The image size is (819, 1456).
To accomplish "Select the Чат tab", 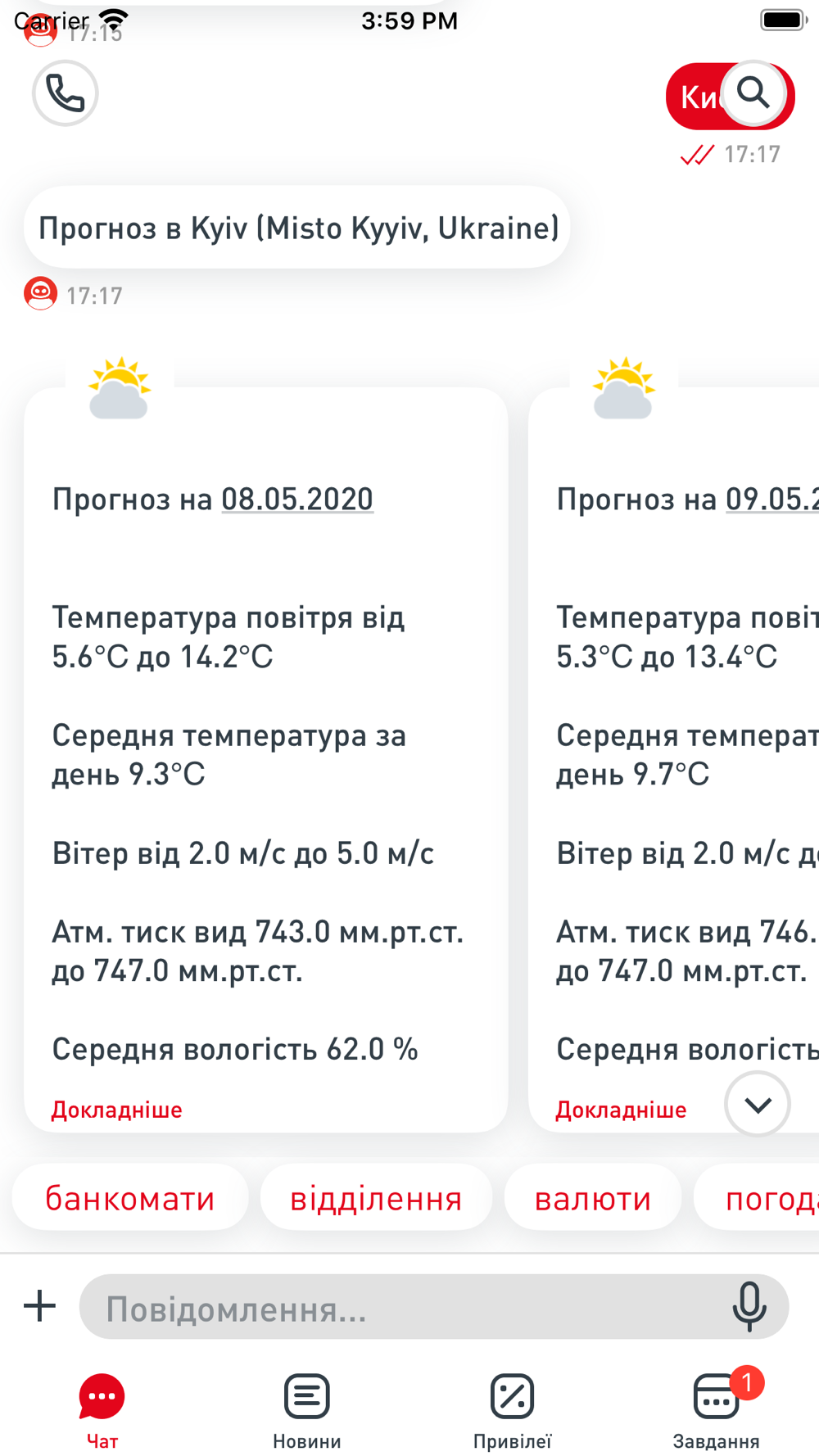I will click(102, 1412).
